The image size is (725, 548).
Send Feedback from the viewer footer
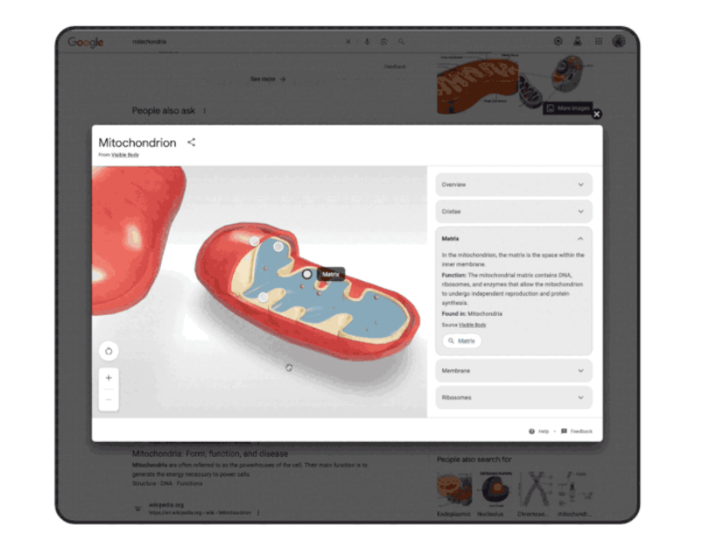(577, 431)
